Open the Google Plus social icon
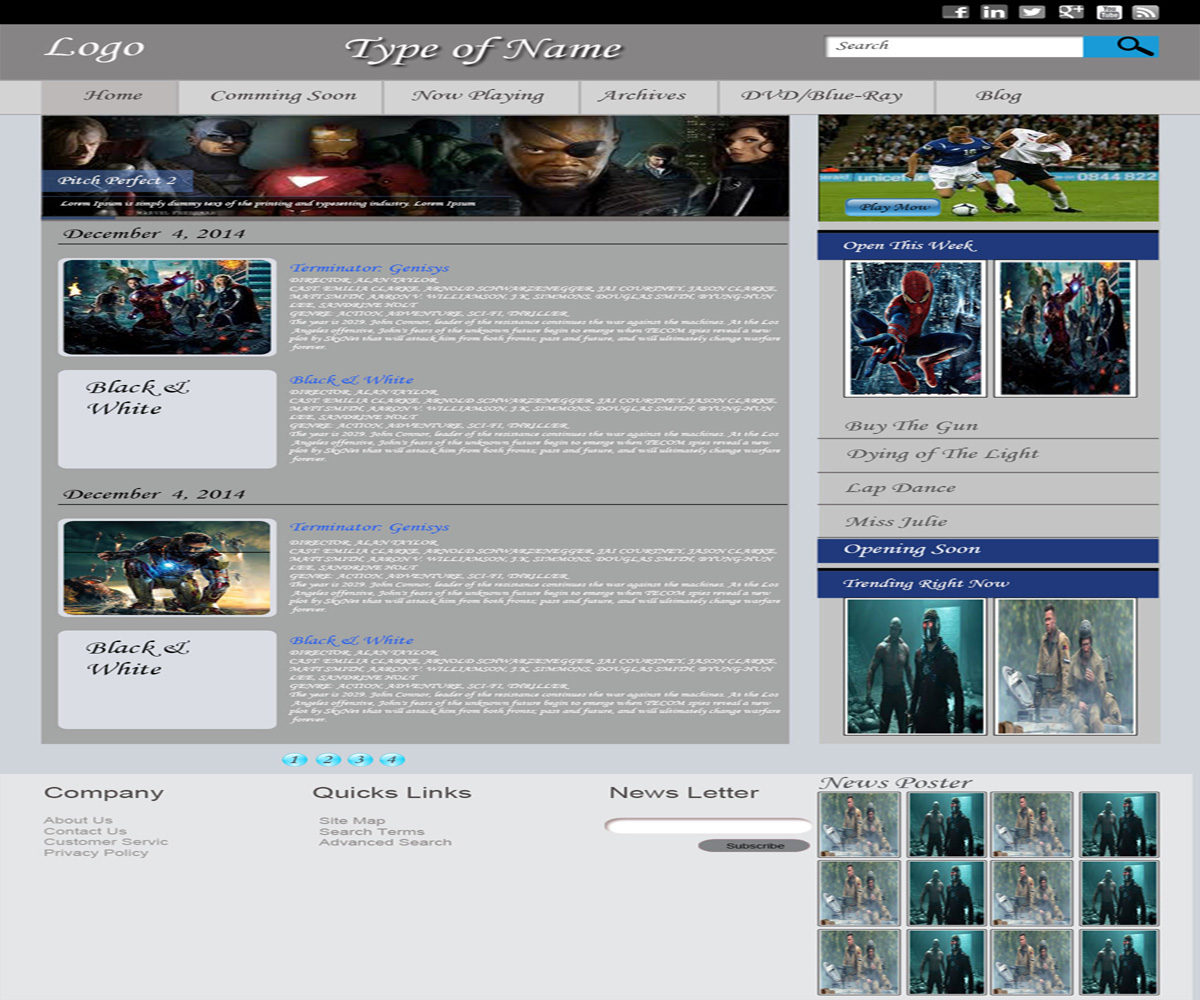Screen dimensions: 1200x1000 1071,11
